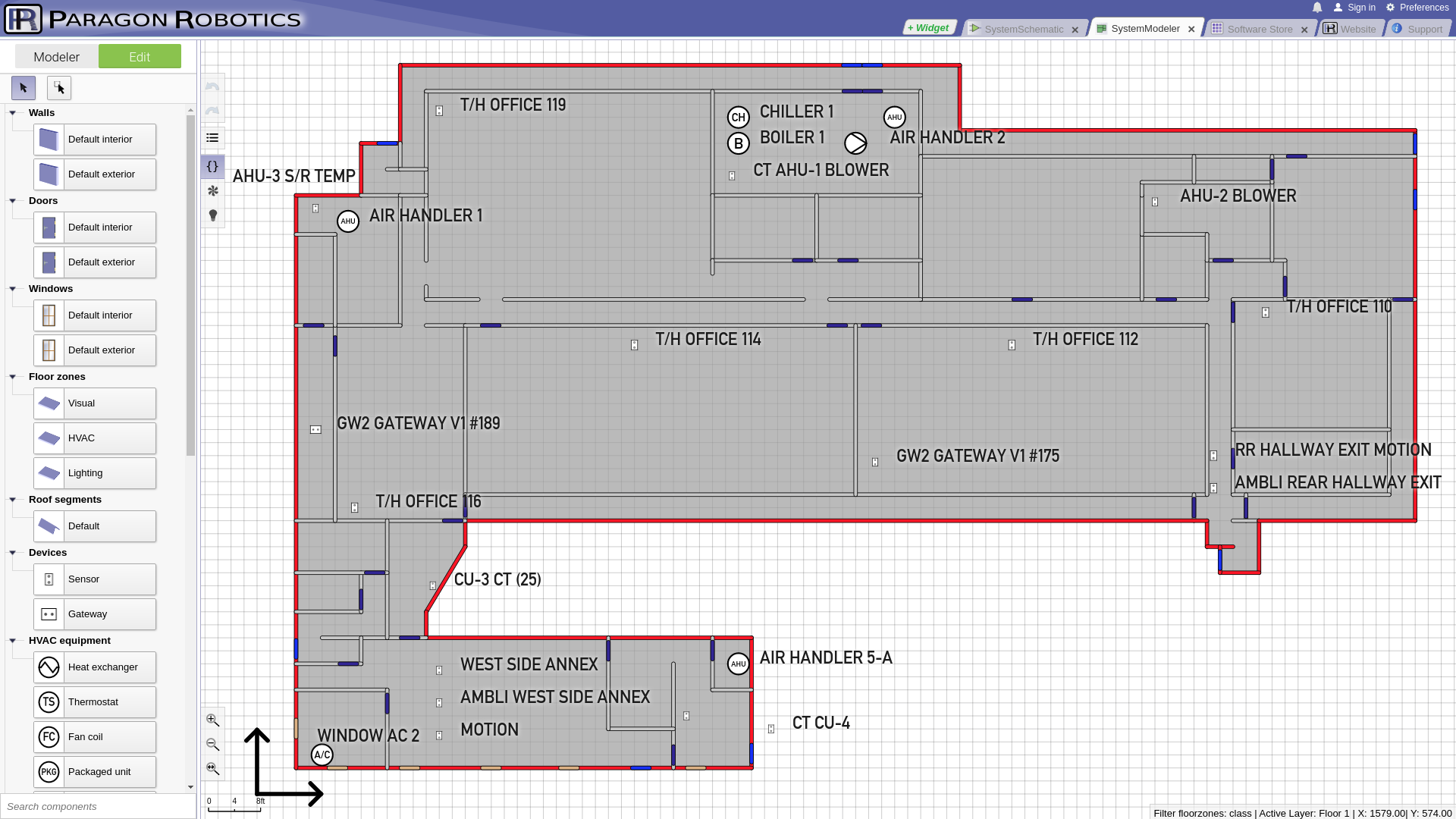Viewport: 1456px width, 819px height.
Task: Click the list view icon in canvas toolbar
Action: (212, 138)
